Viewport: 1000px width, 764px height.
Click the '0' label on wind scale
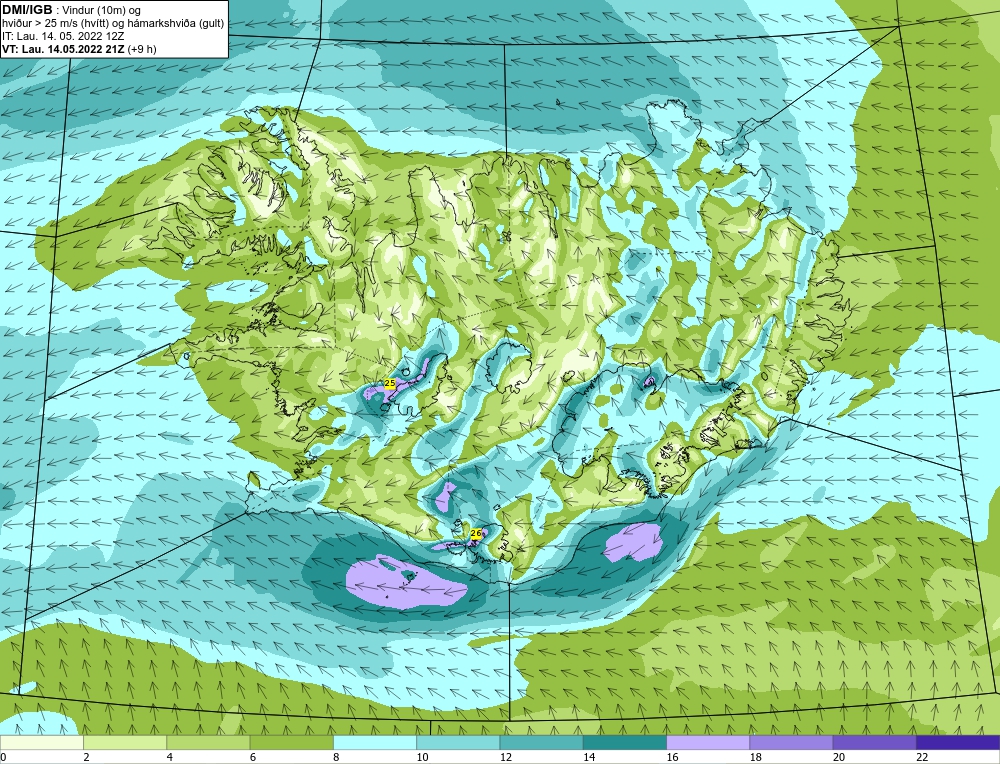(4, 757)
